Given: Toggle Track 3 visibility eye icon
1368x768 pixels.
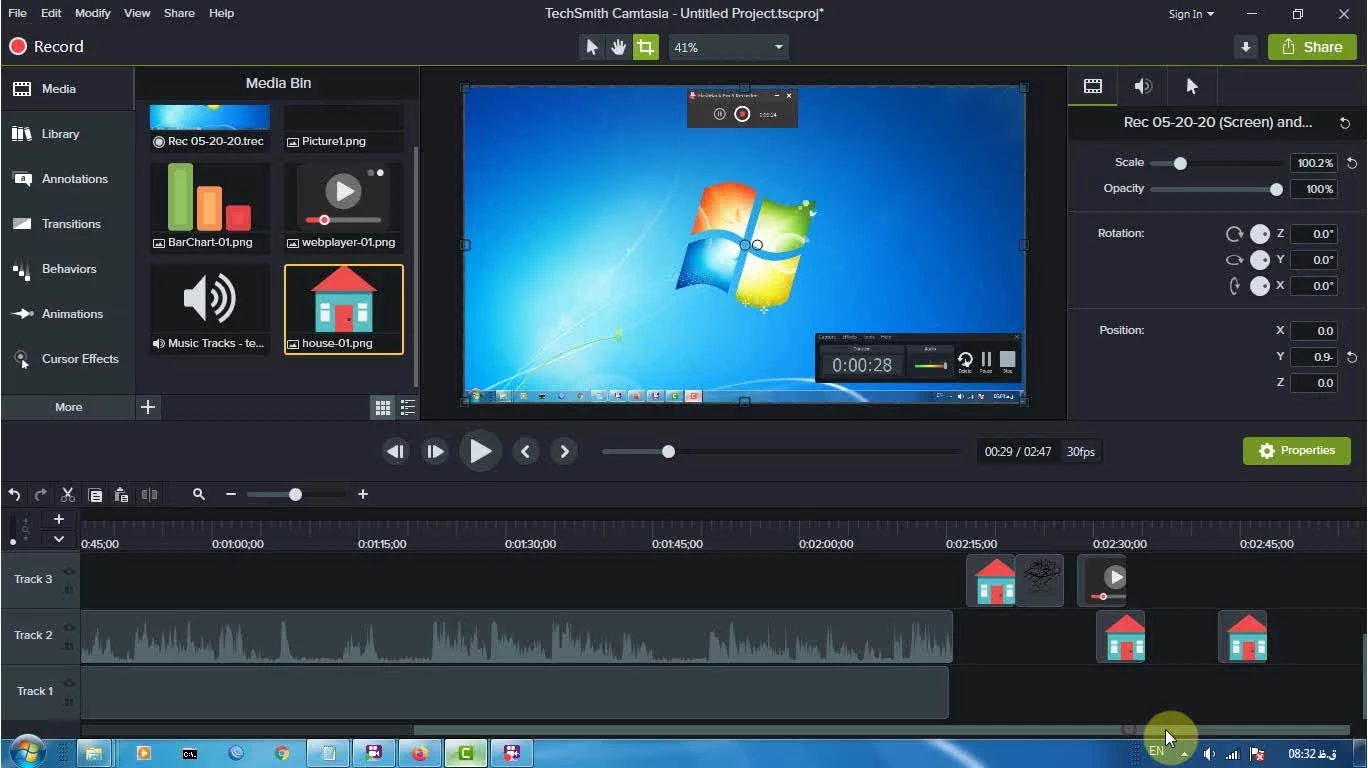Looking at the screenshot, I should [x=69, y=572].
